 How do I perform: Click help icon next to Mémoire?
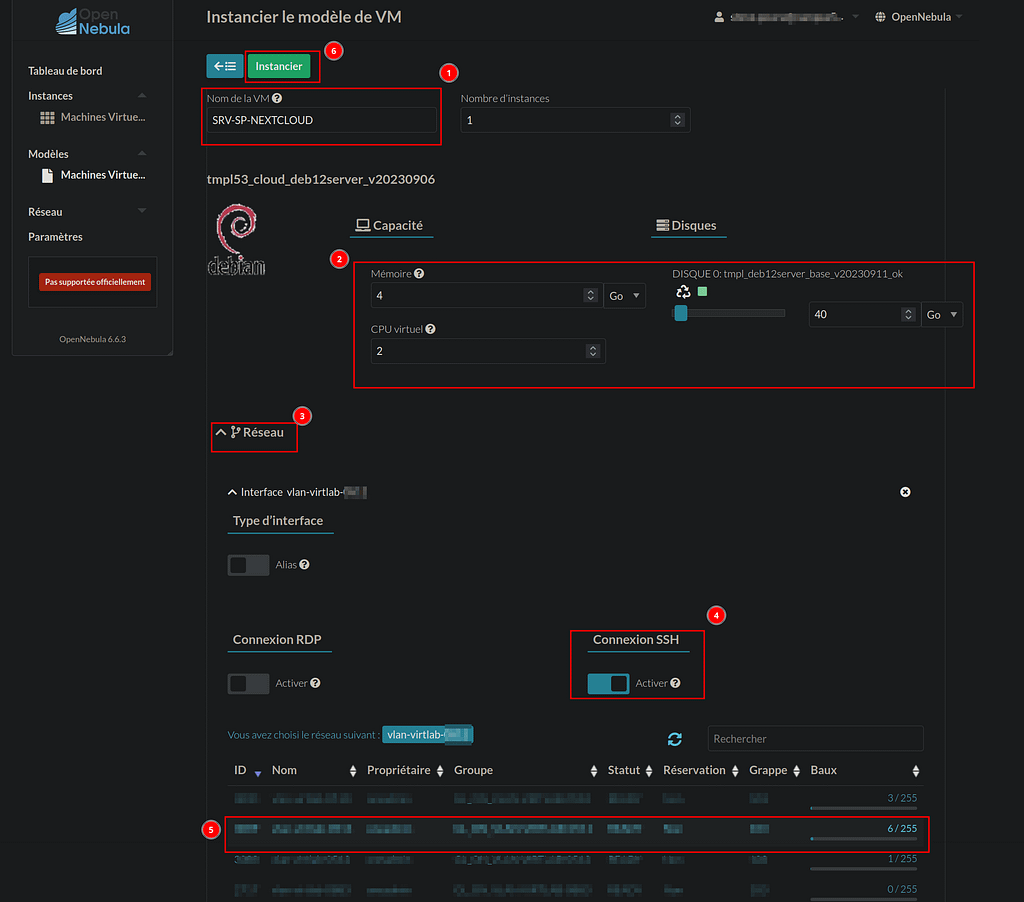pos(419,274)
